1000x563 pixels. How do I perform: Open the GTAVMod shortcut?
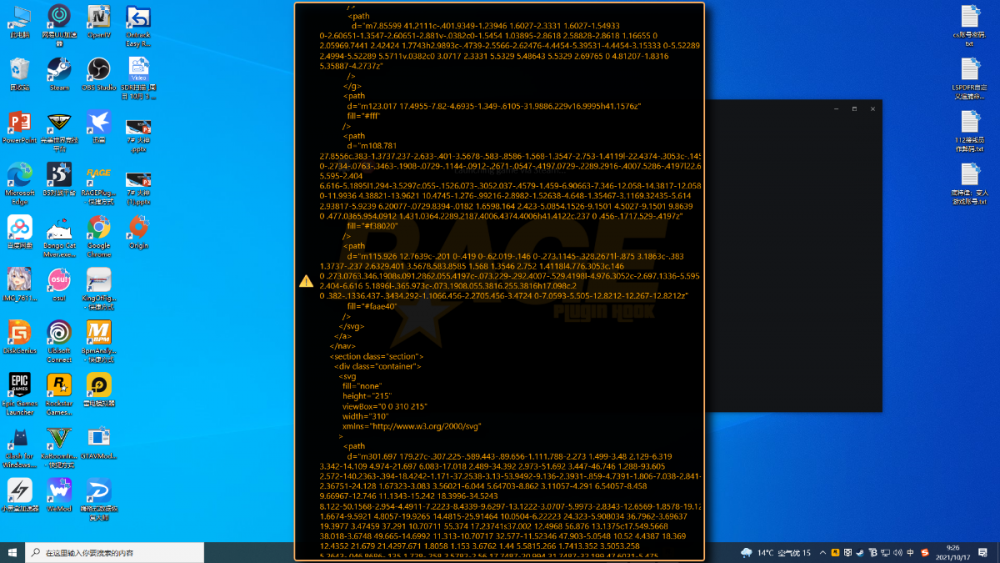pos(99,442)
